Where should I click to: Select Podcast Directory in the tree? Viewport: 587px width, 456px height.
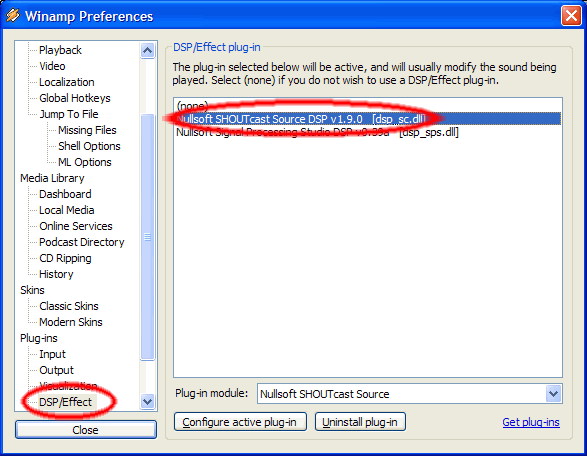coord(82,242)
